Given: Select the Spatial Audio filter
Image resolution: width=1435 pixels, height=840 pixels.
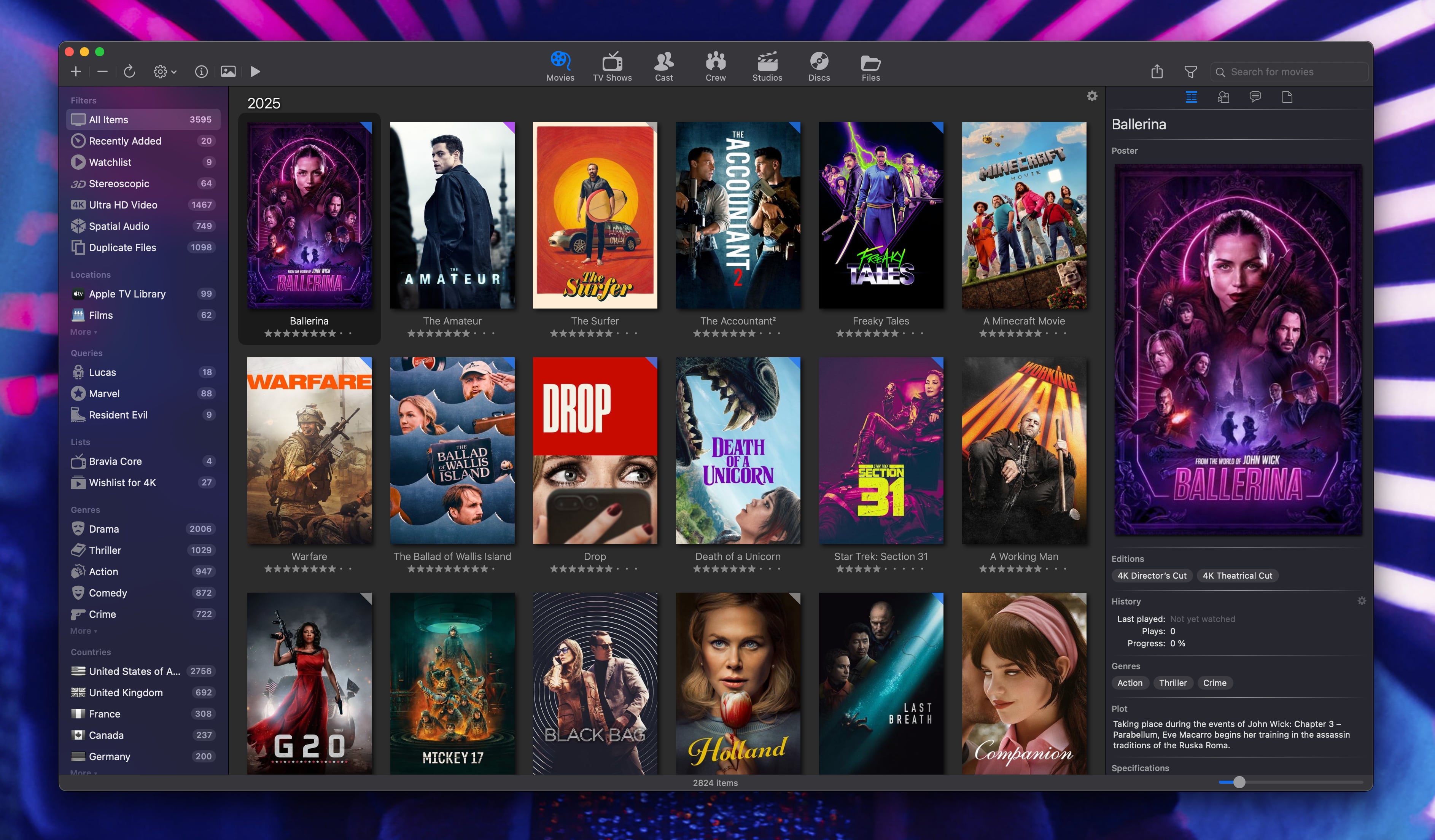Looking at the screenshot, I should (x=143, y=226).
